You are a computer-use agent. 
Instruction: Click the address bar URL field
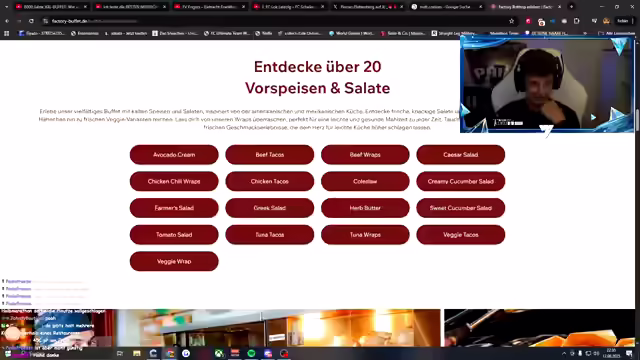pos(278,21)
